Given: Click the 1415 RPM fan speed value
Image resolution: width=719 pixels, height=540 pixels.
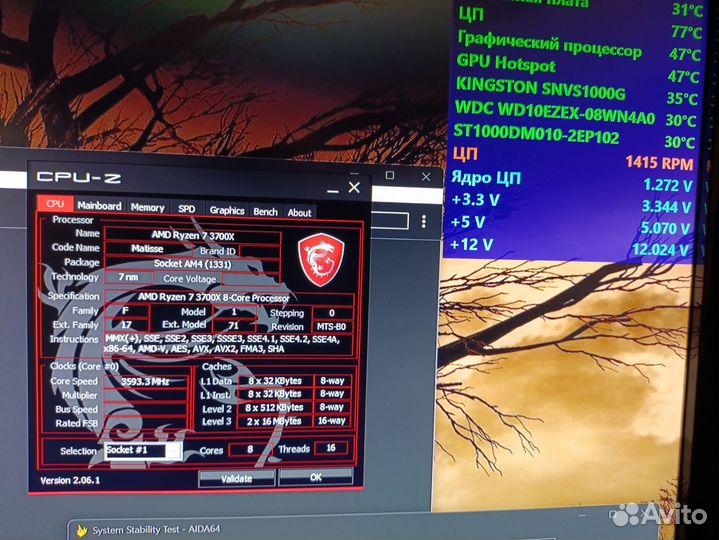Looking at the screenshot, I should coord(659,163).
